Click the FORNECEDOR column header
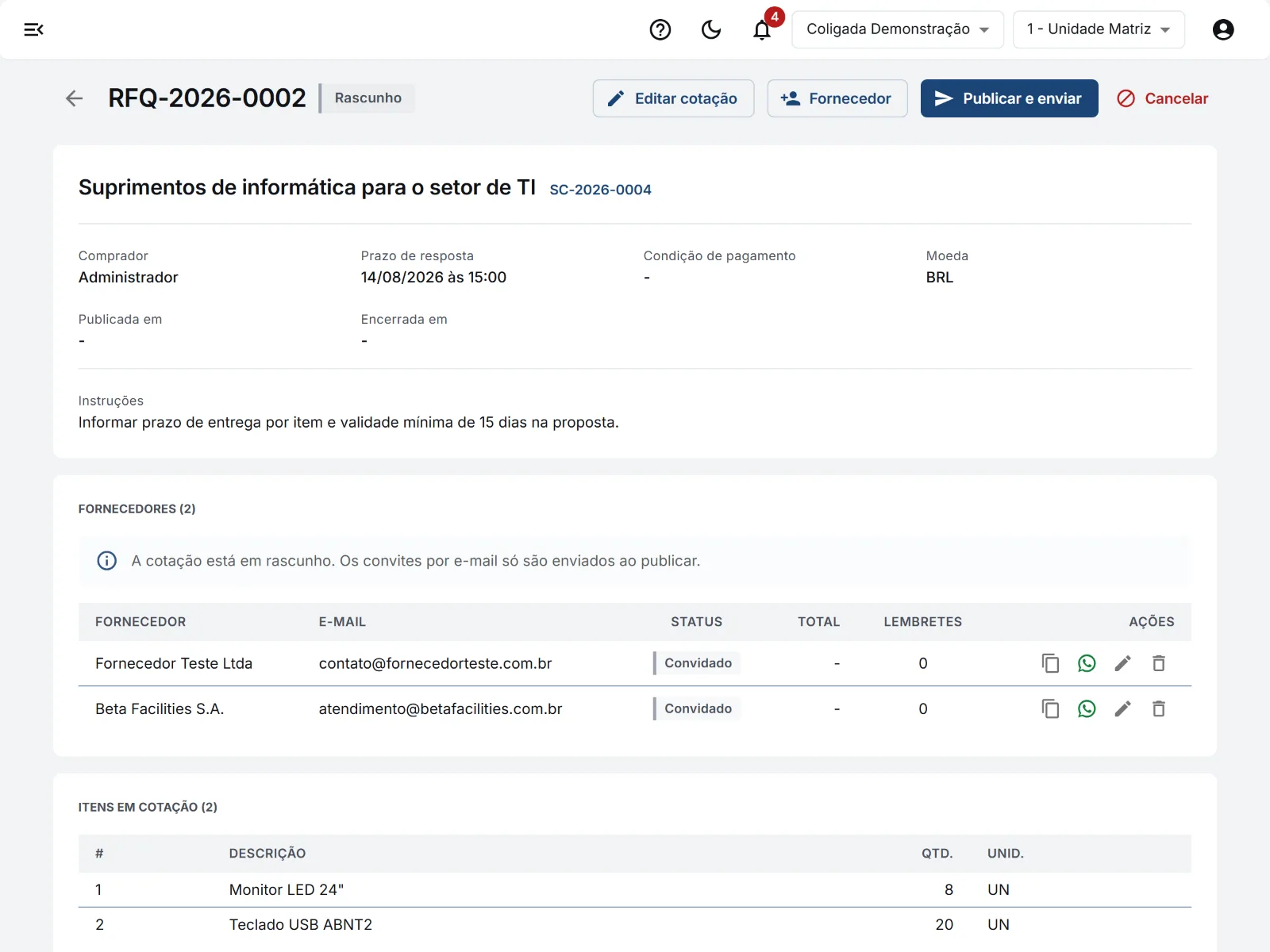 [x=140, y=622]
